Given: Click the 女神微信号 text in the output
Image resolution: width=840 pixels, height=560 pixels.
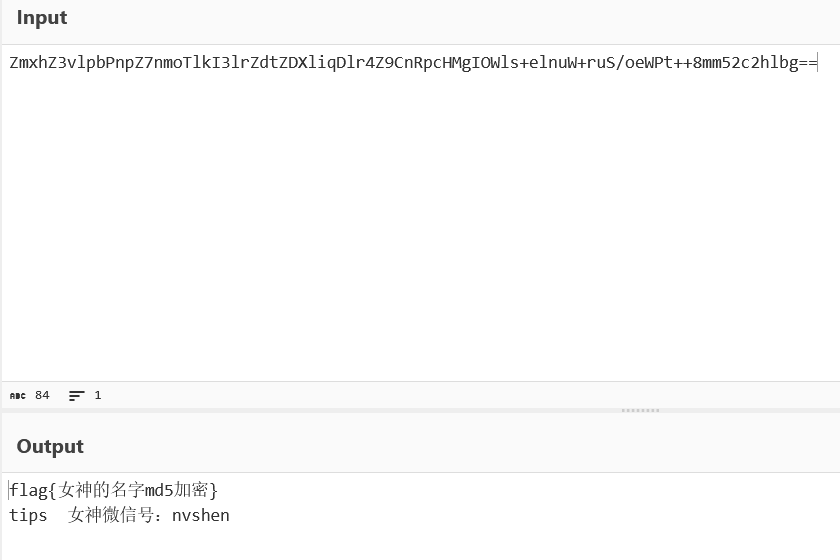Looking at the screenshot, I should pyautogui.click(x=112, y=516).
